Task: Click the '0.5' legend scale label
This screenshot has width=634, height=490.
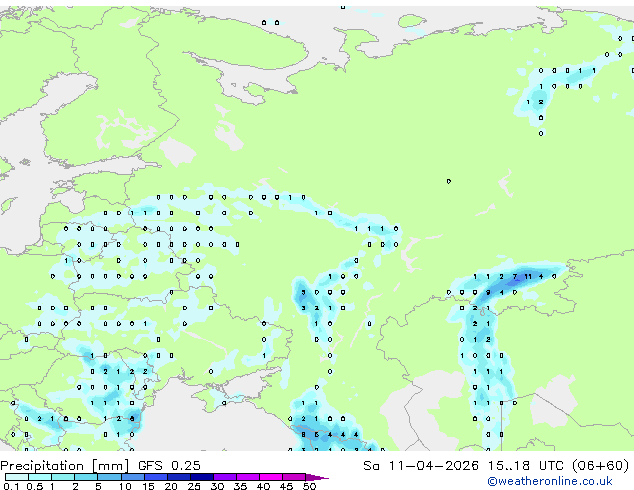Action: (35, 486)
